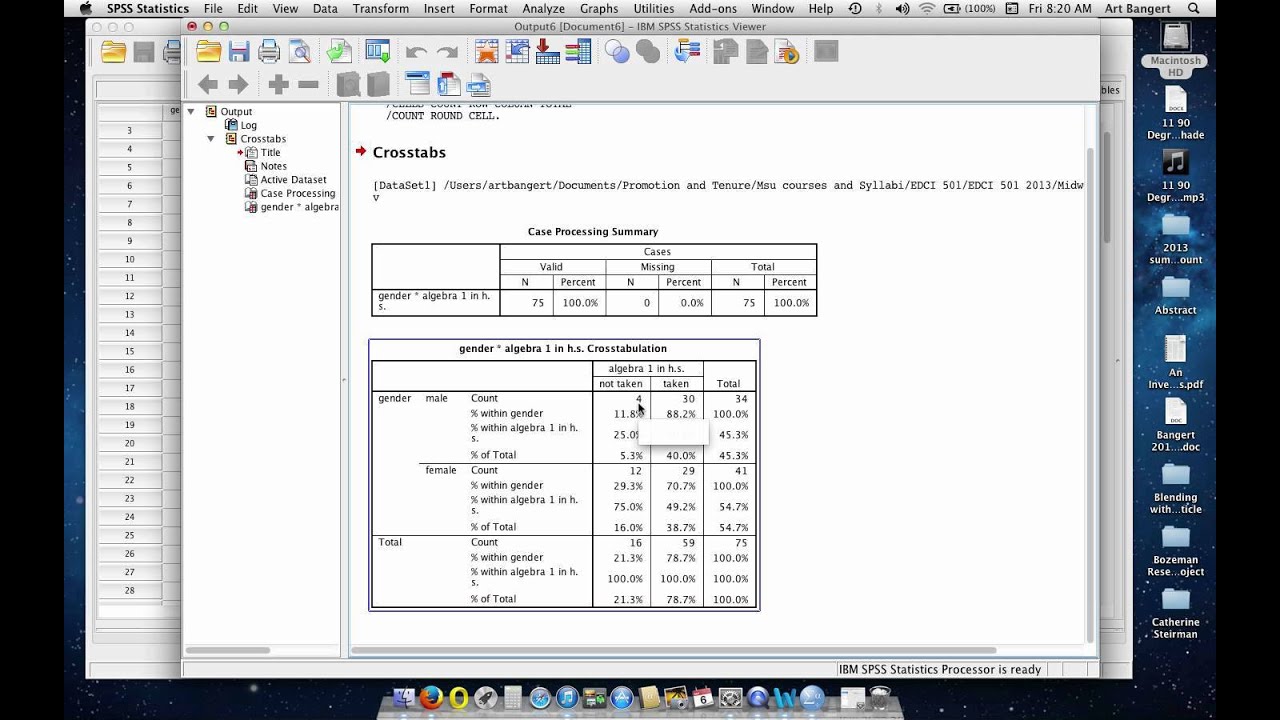Click the Expand plus outline icon
Viewport: 1280px width, 720px height.
point(278,85)
